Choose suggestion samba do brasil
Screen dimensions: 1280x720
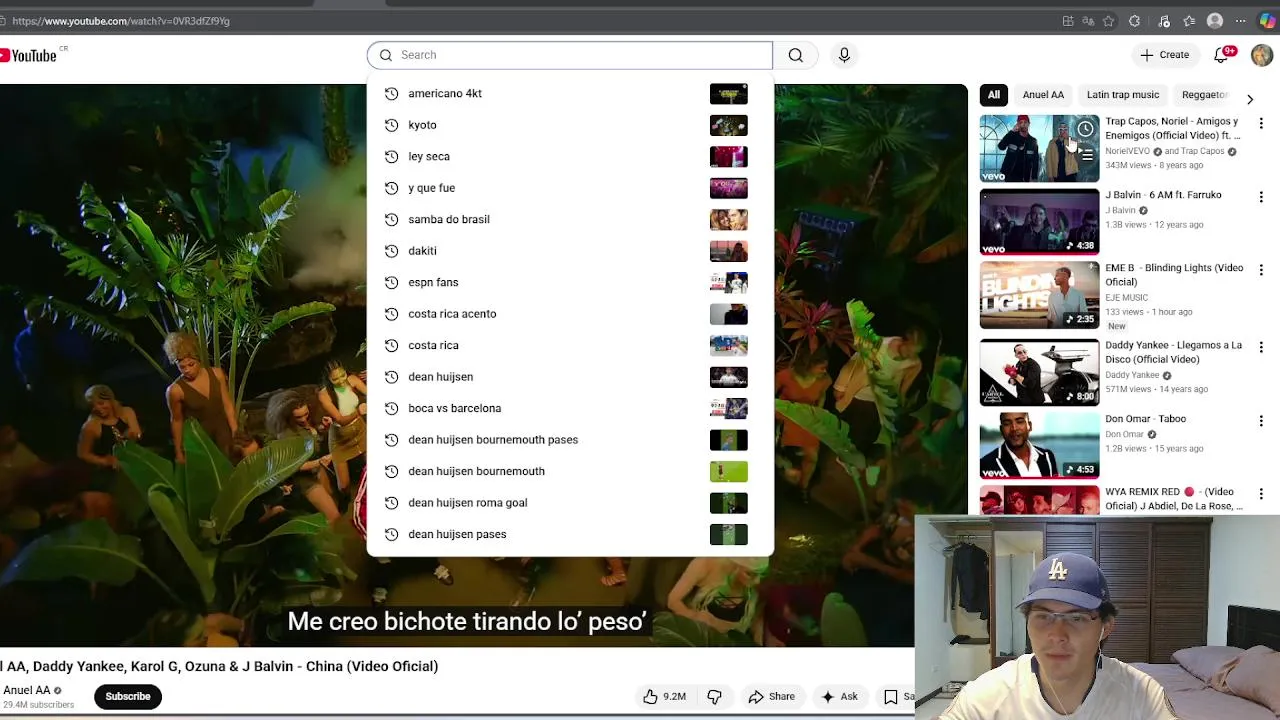click(x=570, y=219)
